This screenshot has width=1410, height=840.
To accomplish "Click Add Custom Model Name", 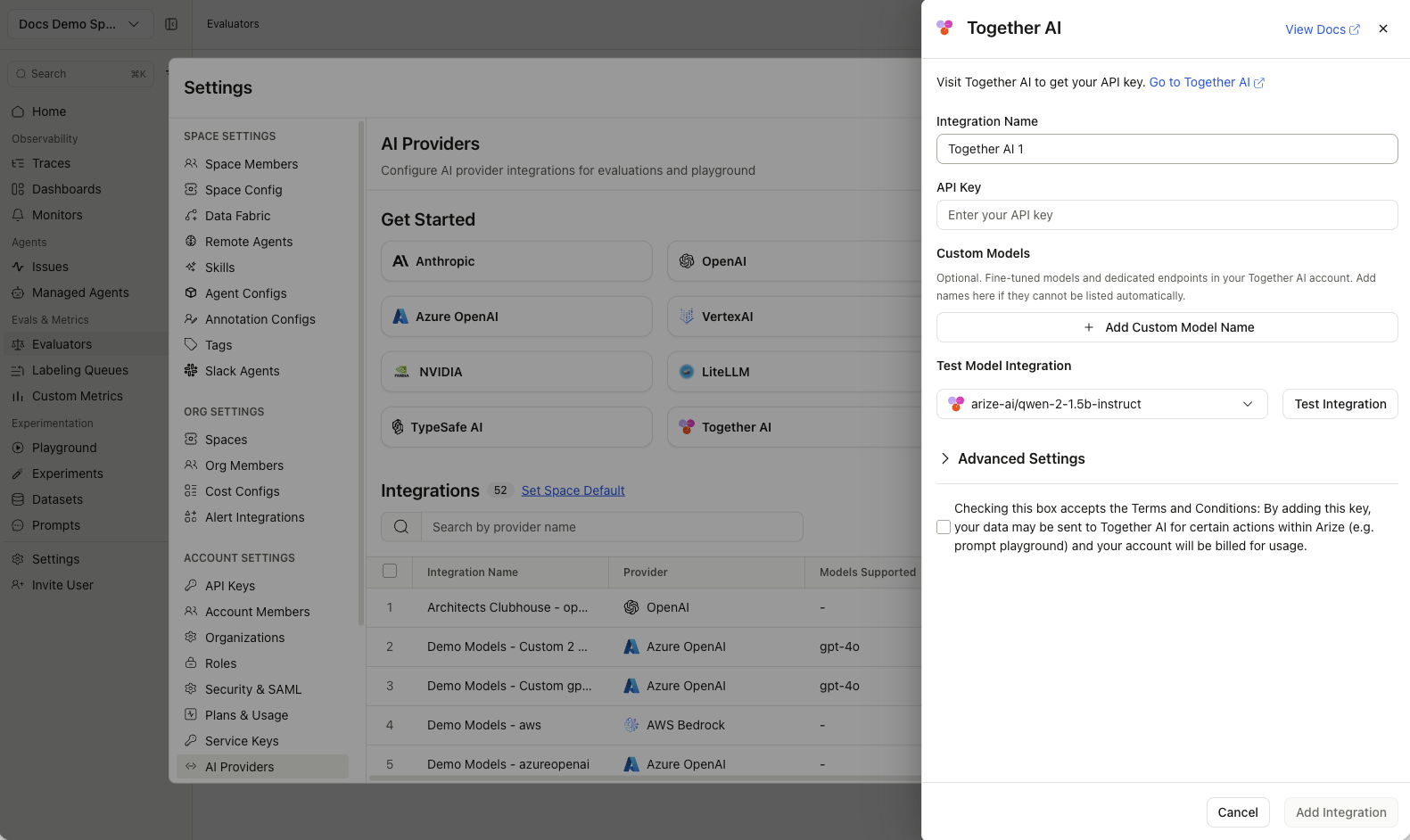I will 1167,327.
